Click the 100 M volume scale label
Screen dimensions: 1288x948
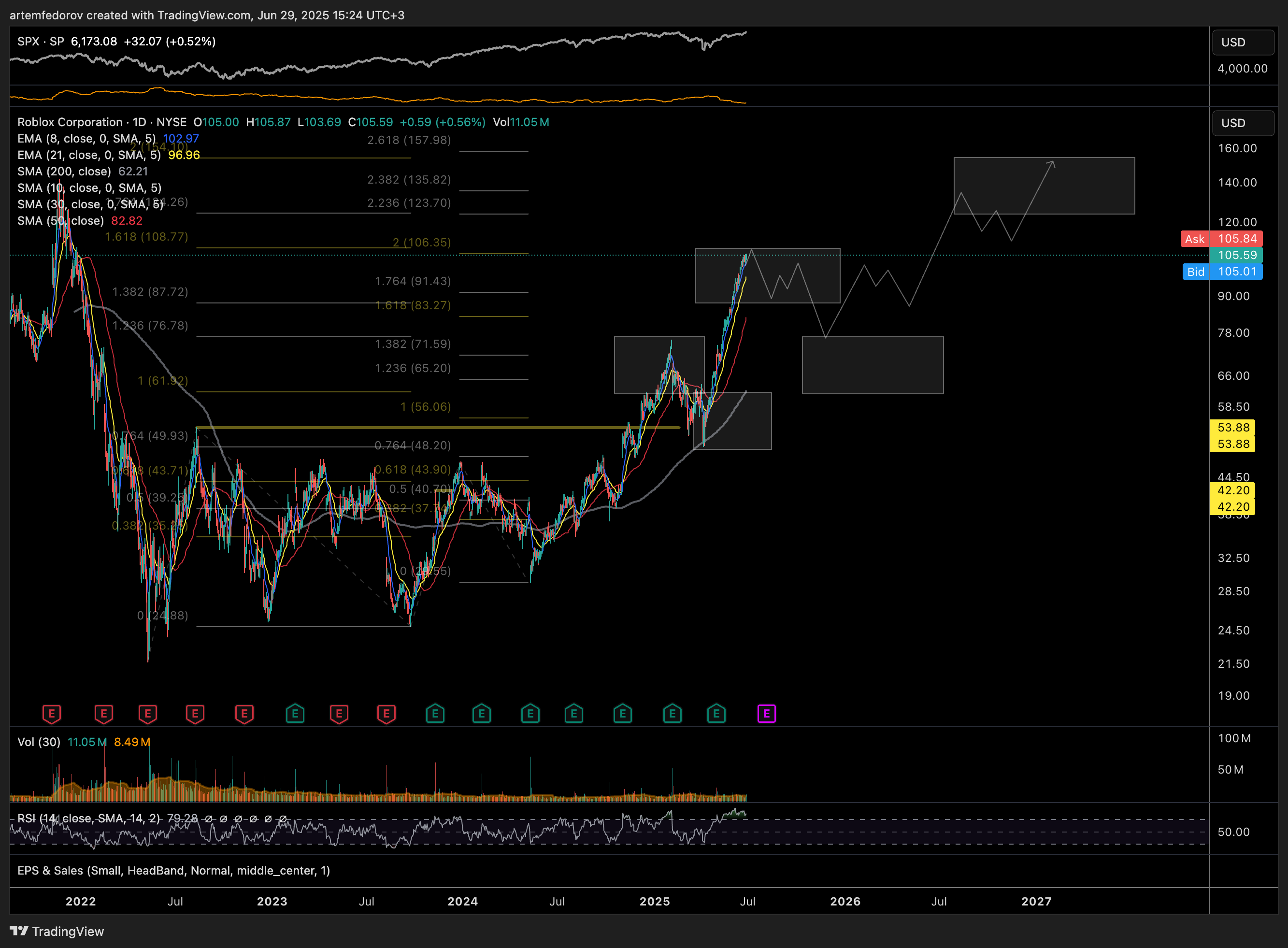coord(1235,738)
